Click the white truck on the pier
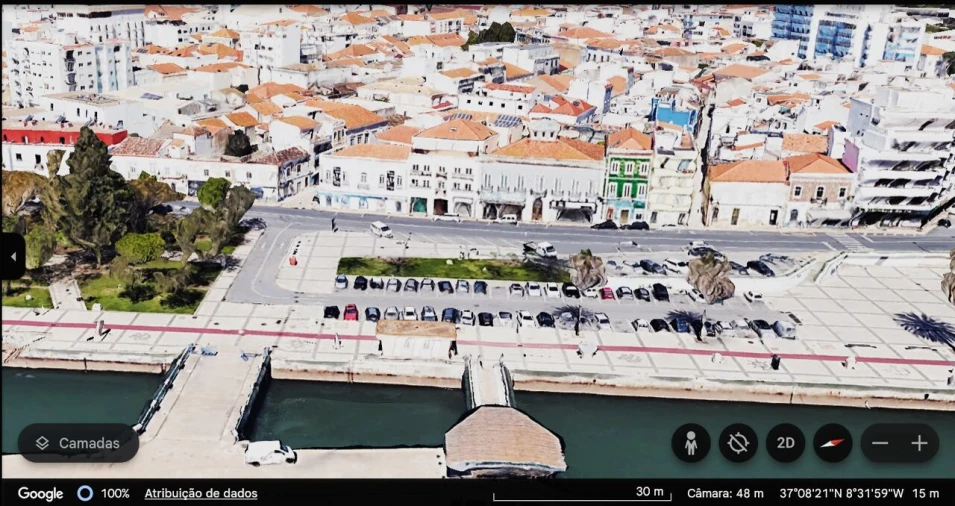The width and height of the screenshot is (955, 506). point(270,452)
